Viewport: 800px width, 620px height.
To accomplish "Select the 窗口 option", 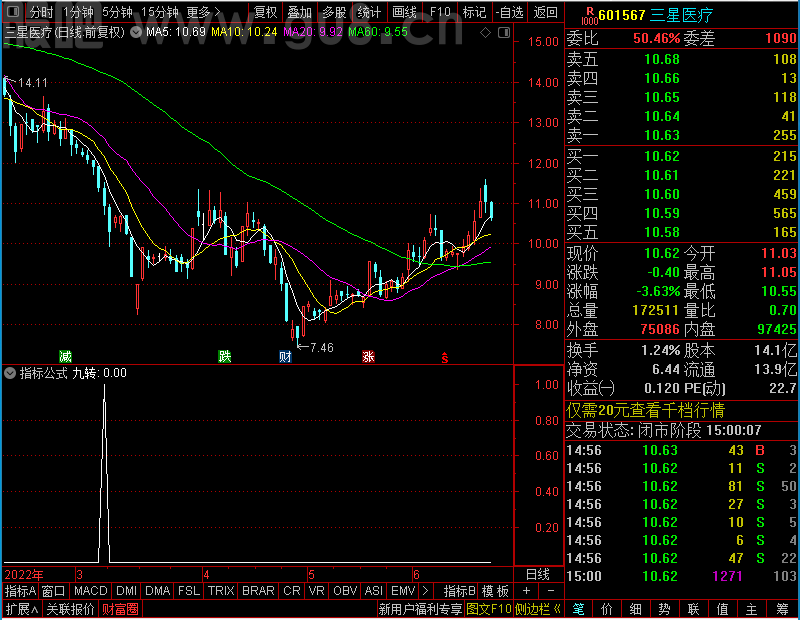I will (x=54, y=591).
